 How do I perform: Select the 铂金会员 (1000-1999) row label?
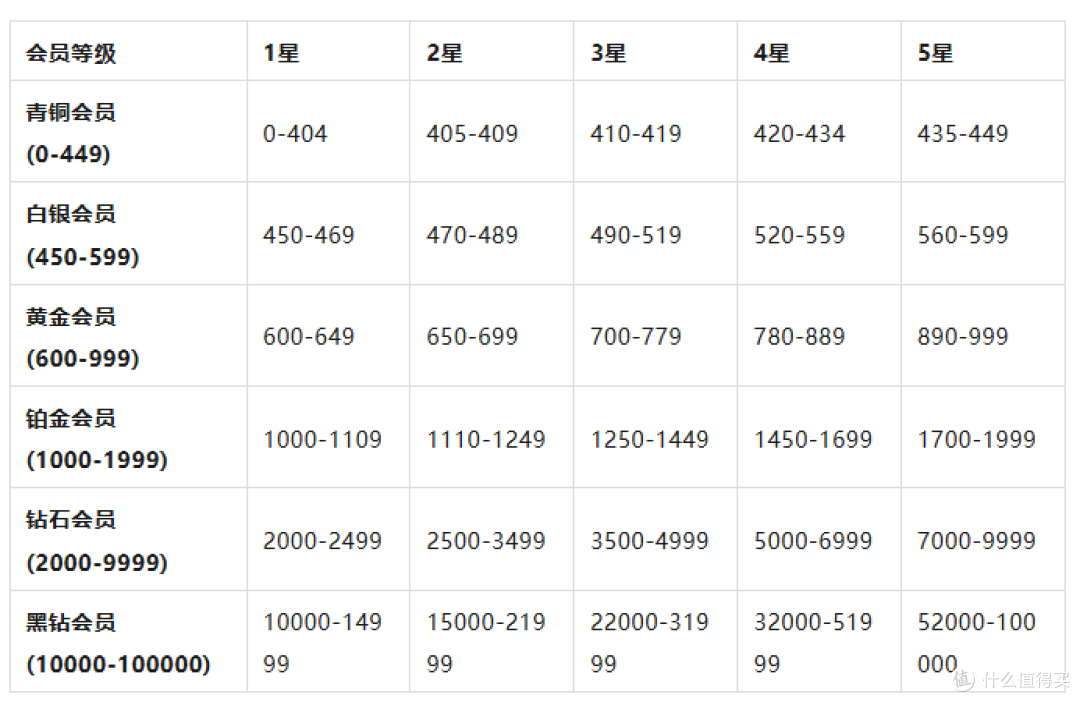[129, 437]
